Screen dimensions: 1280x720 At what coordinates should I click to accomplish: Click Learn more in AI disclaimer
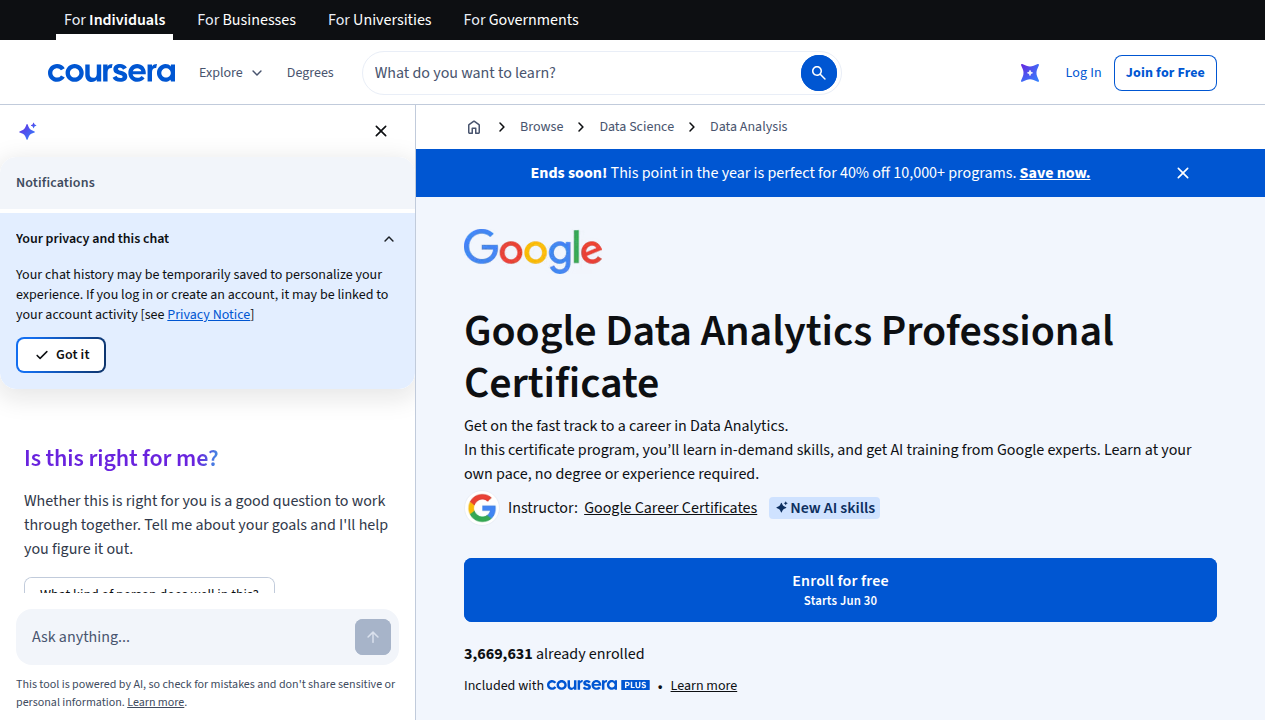tap(156, 703)
